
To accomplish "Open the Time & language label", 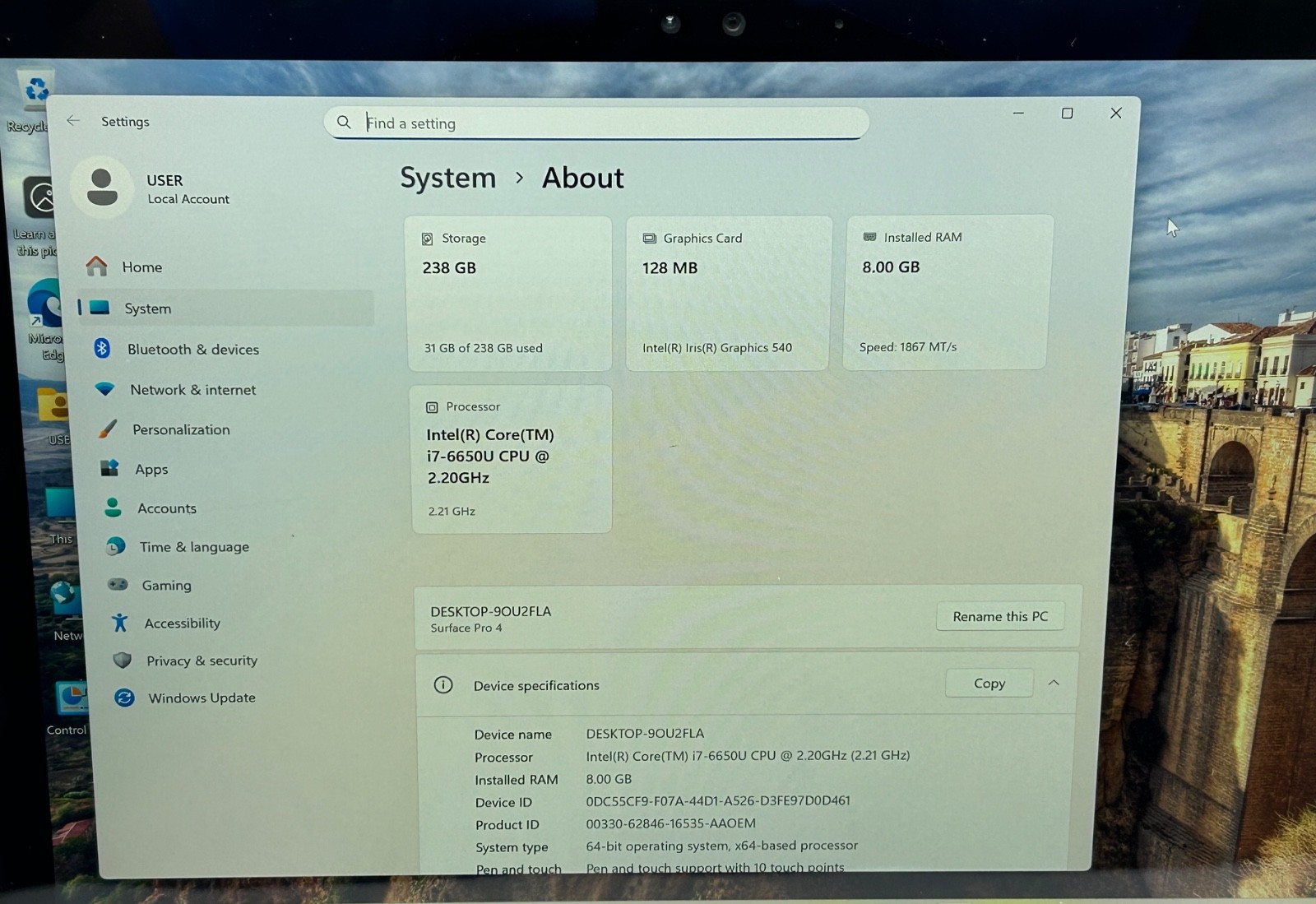I will [x=194, y=547].
